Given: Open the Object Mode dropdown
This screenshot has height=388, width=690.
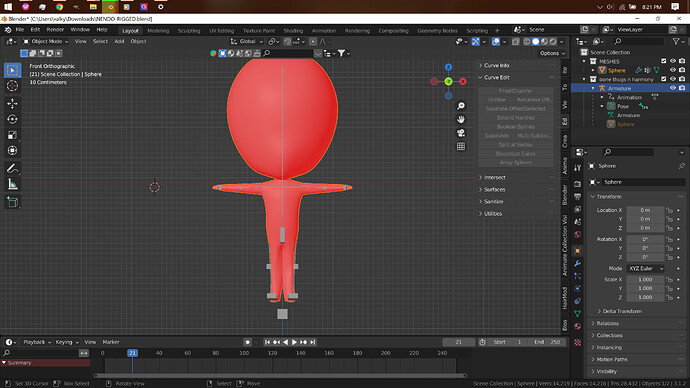Looking at the screenshot, I should [x=46, y=41].
